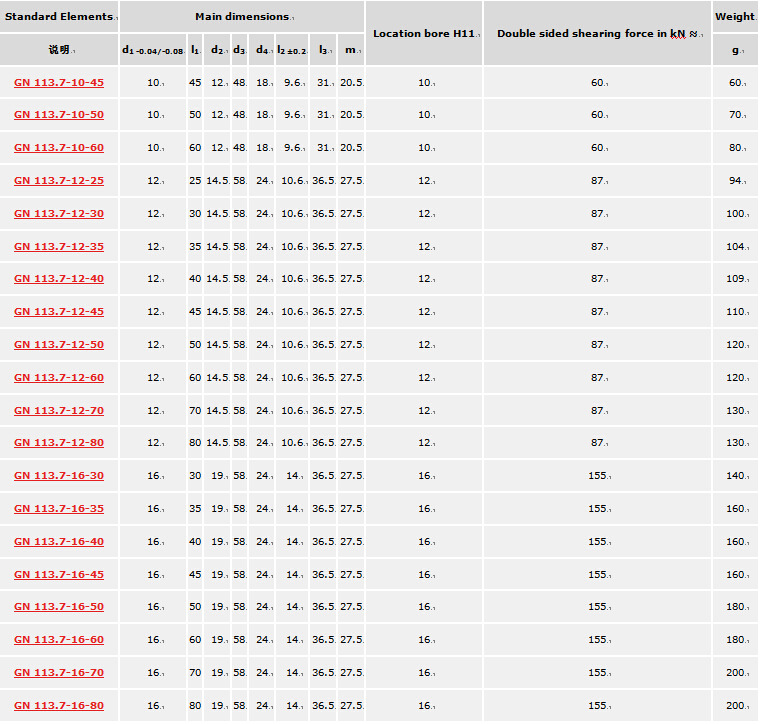Click the 109 weight value cell
761x724 pixels.
coord(735,279)
